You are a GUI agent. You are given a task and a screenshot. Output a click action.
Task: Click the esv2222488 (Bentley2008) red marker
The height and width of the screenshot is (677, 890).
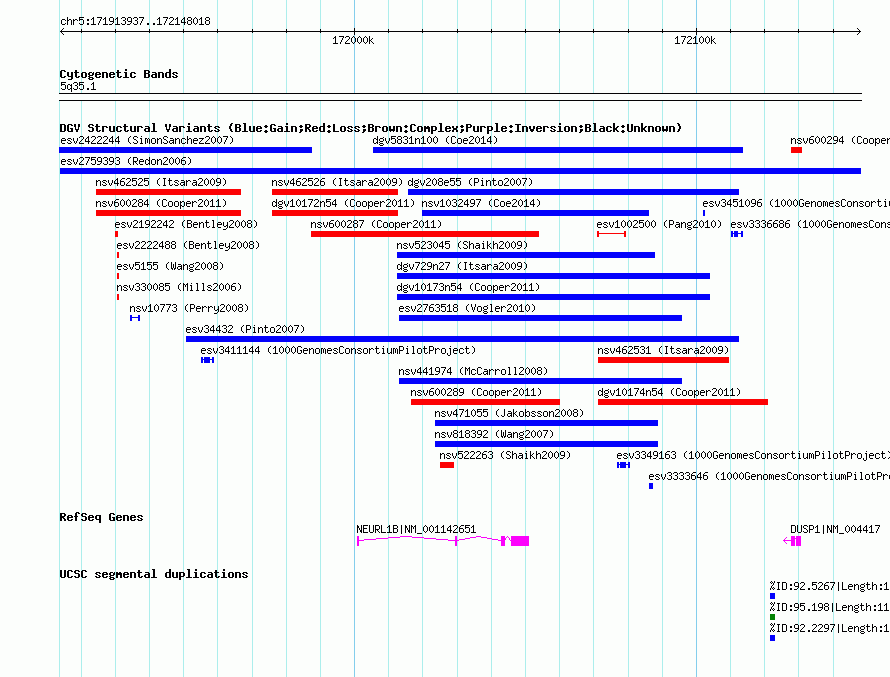point(118,255)
